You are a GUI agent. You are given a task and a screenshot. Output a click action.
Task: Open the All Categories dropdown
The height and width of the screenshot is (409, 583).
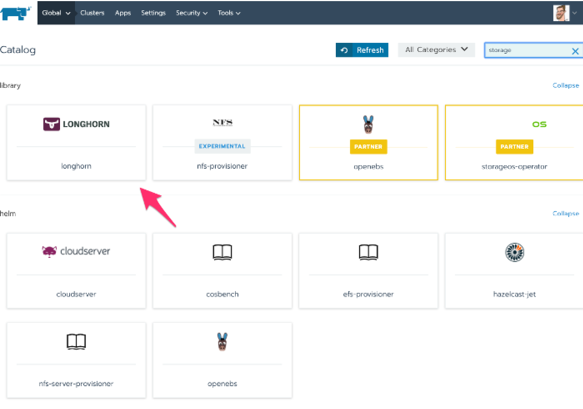(436, 50)
